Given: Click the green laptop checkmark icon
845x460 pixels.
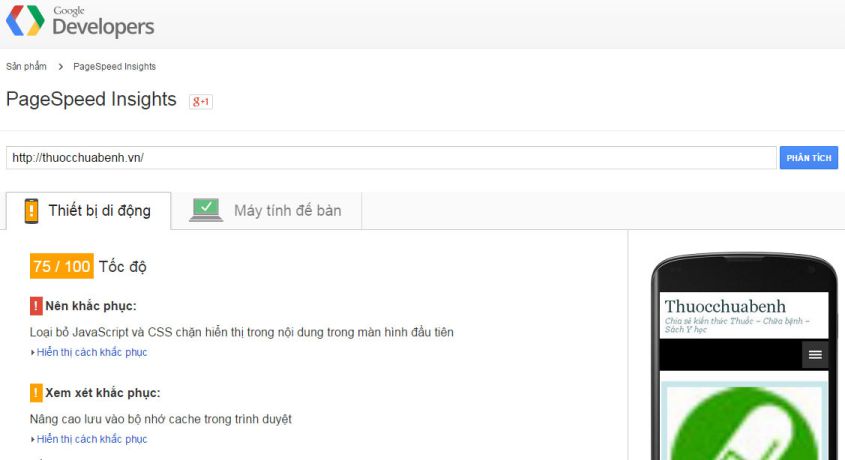Looking at the screenshot, I should click(206, 210).
